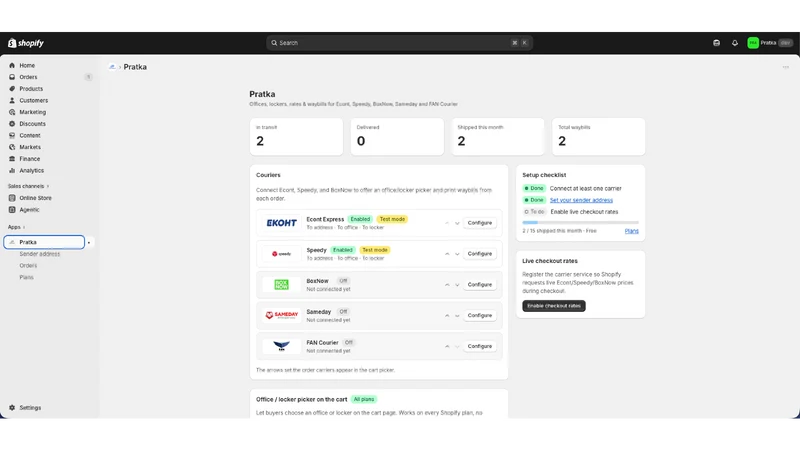Open the Pratka account menu
This screenshot has height=450, width=800.
(x=770, y=43)
